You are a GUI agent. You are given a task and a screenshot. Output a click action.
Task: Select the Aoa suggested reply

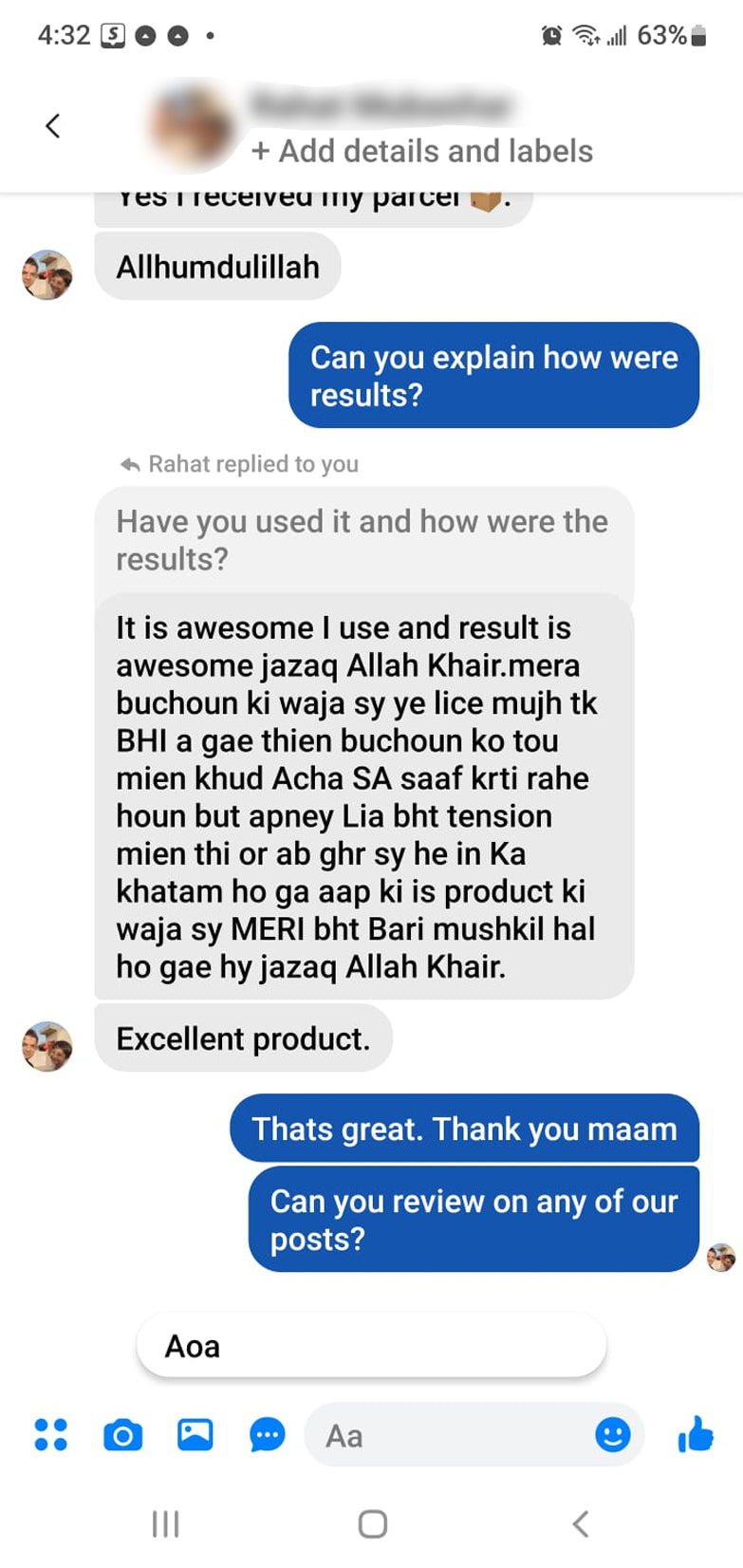coord(372,1346)
